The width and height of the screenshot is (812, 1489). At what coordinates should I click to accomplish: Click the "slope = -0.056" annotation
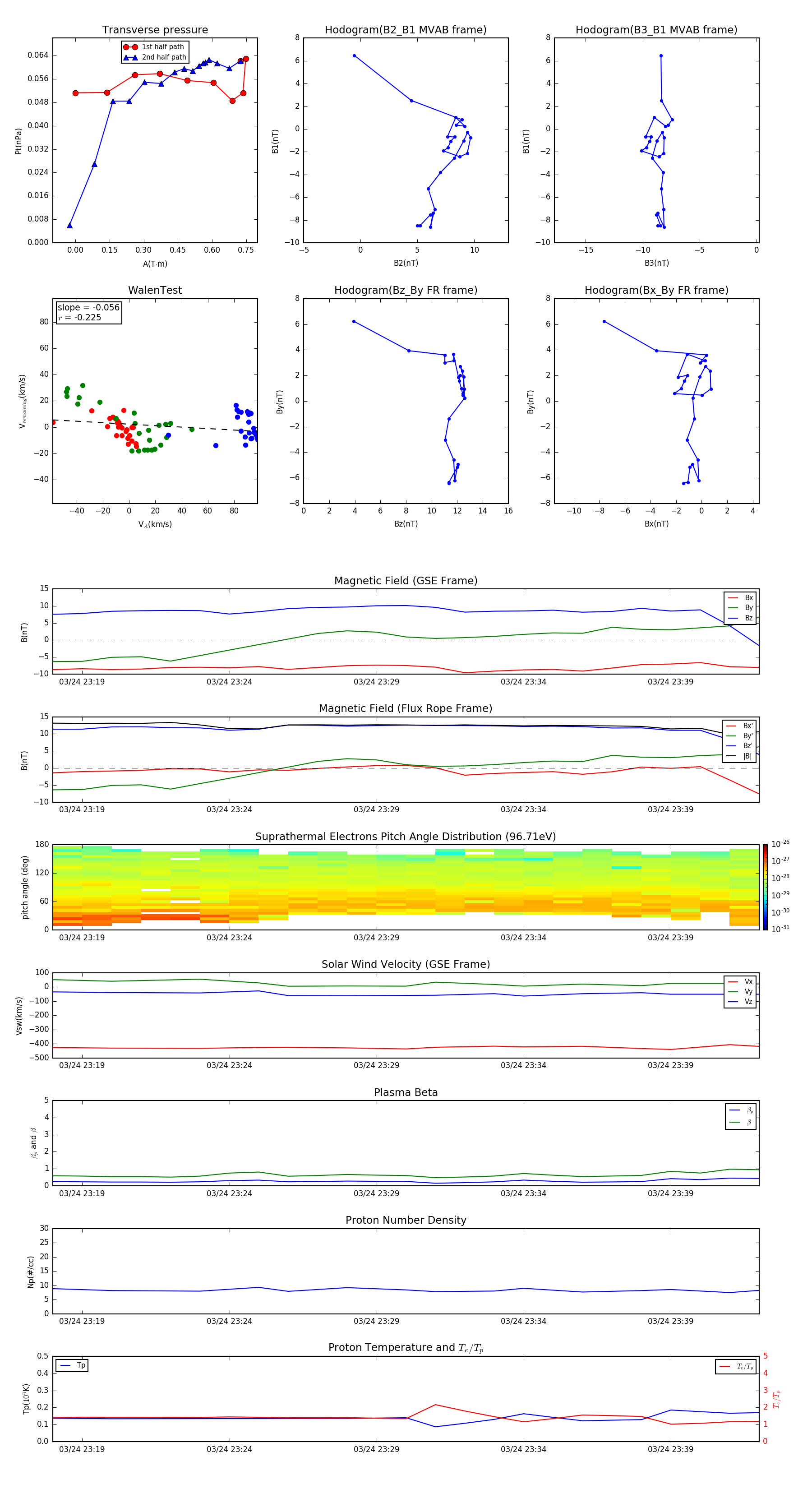coord(88,308)
